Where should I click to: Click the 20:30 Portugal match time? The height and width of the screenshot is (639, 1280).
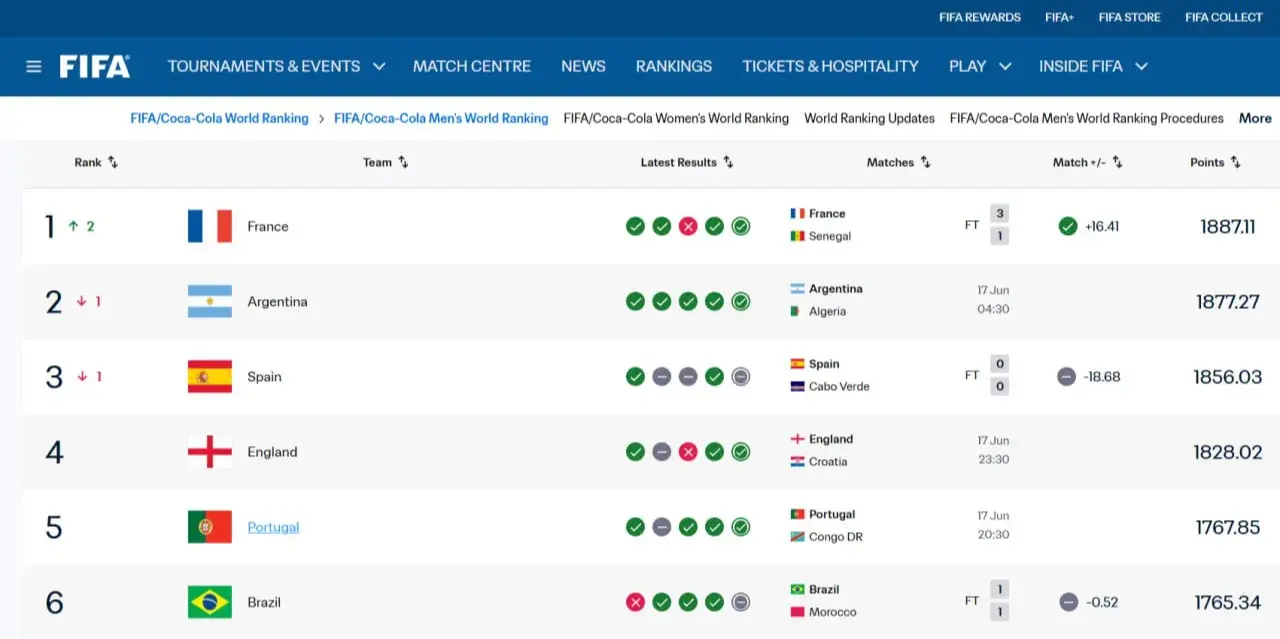993,535
